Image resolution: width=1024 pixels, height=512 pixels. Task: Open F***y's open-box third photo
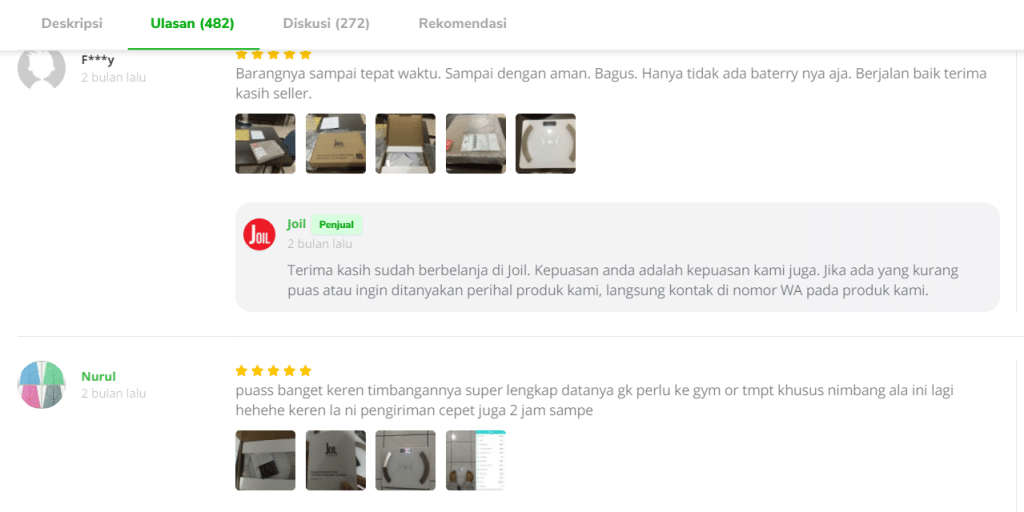tap(406, 144)
